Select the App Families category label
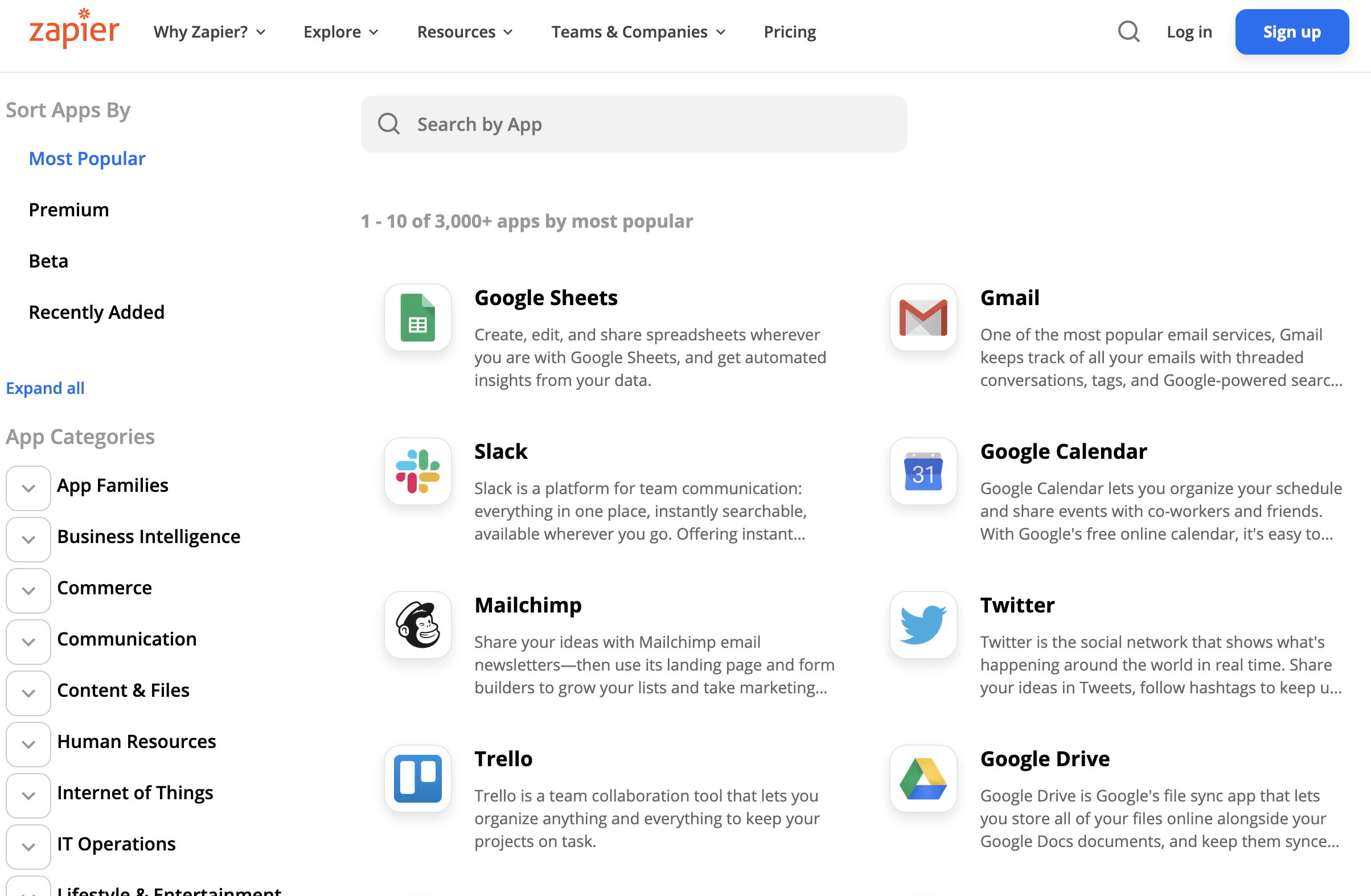The width and height of the screenshot is (1371, 896). coord(112,486)
